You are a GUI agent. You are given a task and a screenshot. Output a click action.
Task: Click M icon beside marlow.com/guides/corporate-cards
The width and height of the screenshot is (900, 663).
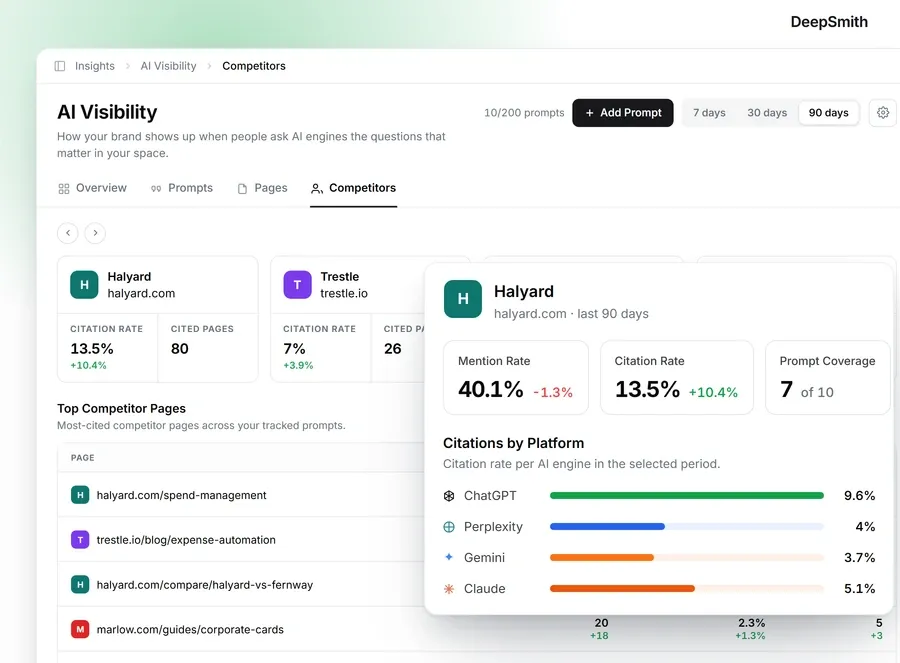point(80,629)
